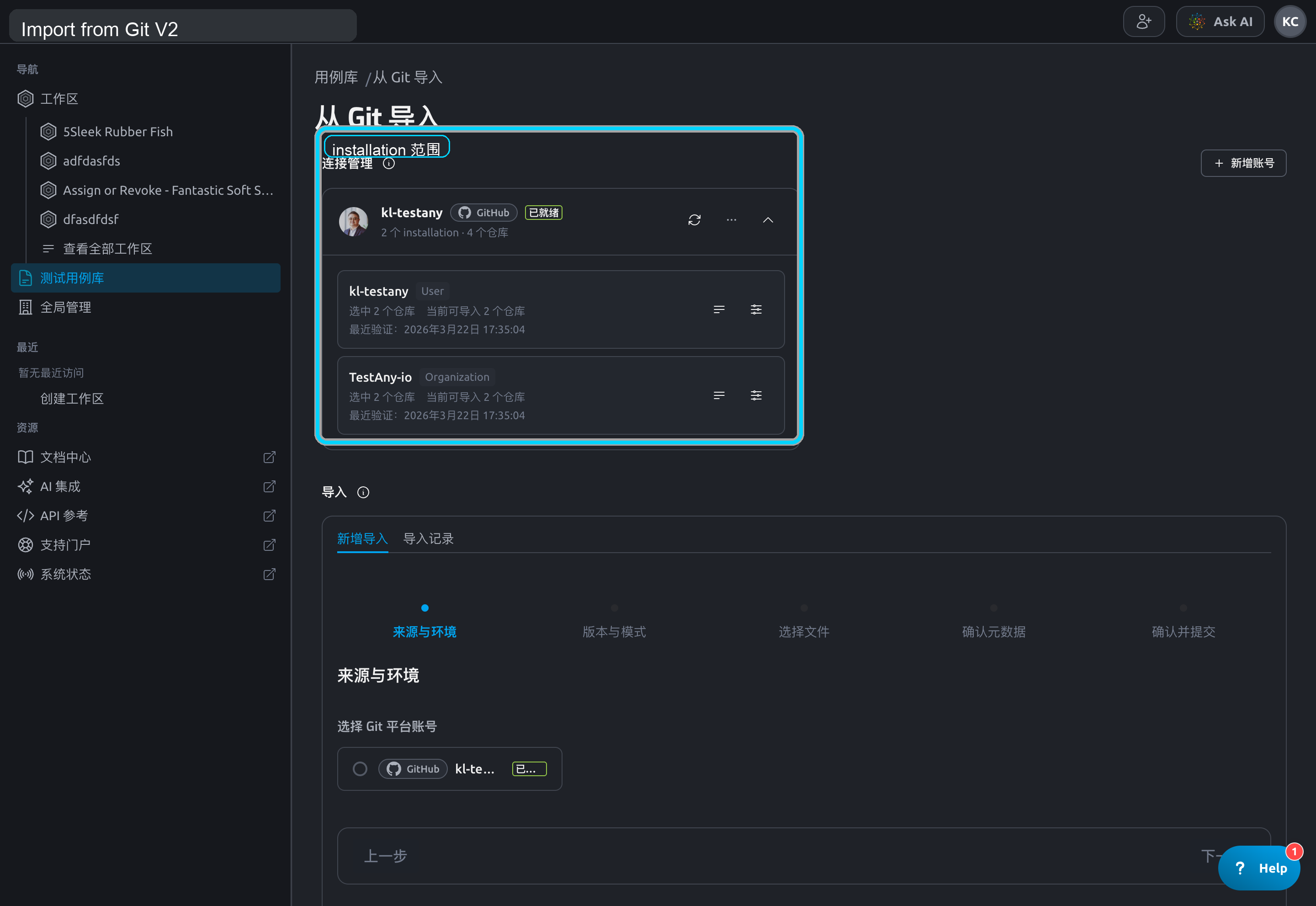
Task: Open settings sliders for kl-testany User installation
Action: pyautogui.click(x=756, y=309)
